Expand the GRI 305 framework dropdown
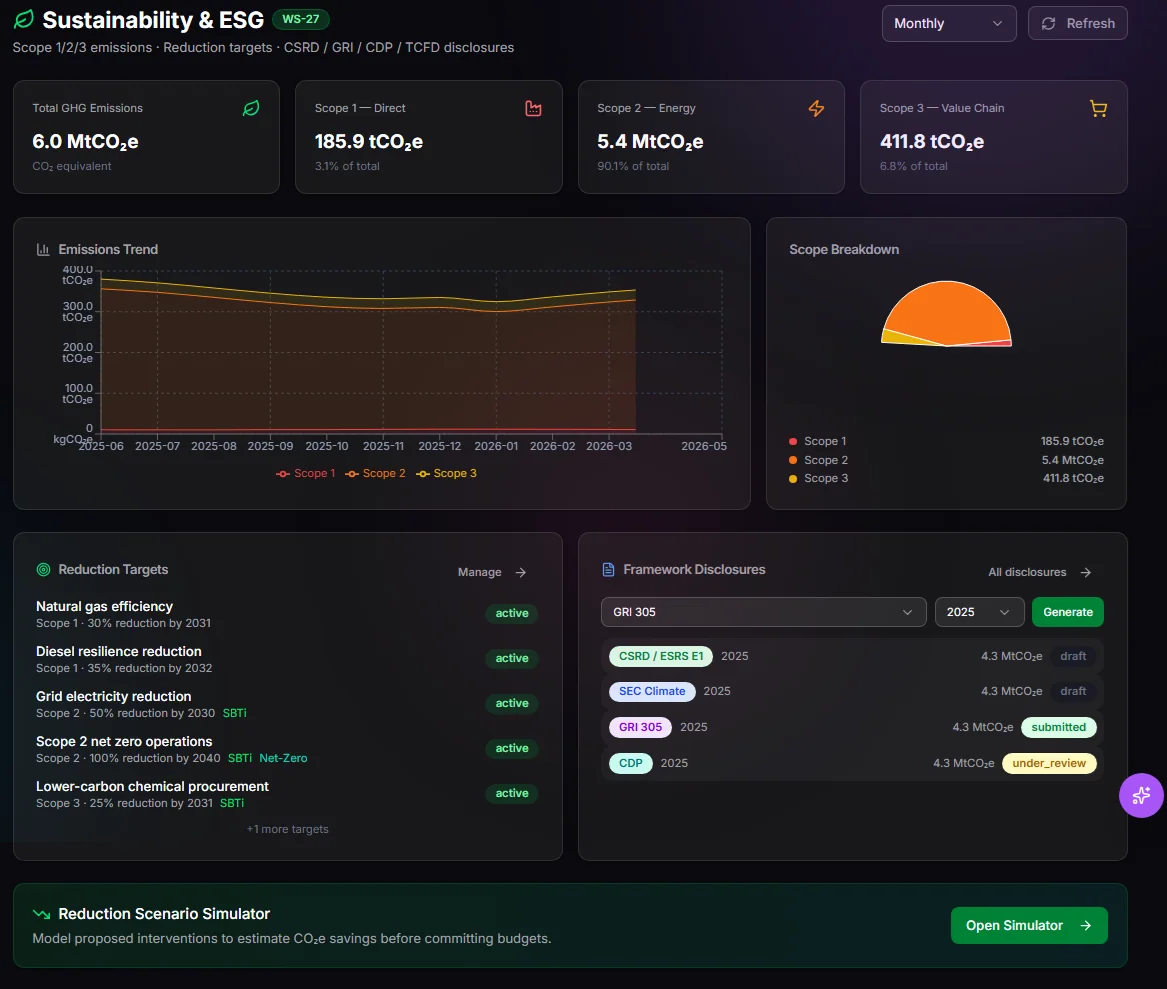 coord(764,612)
